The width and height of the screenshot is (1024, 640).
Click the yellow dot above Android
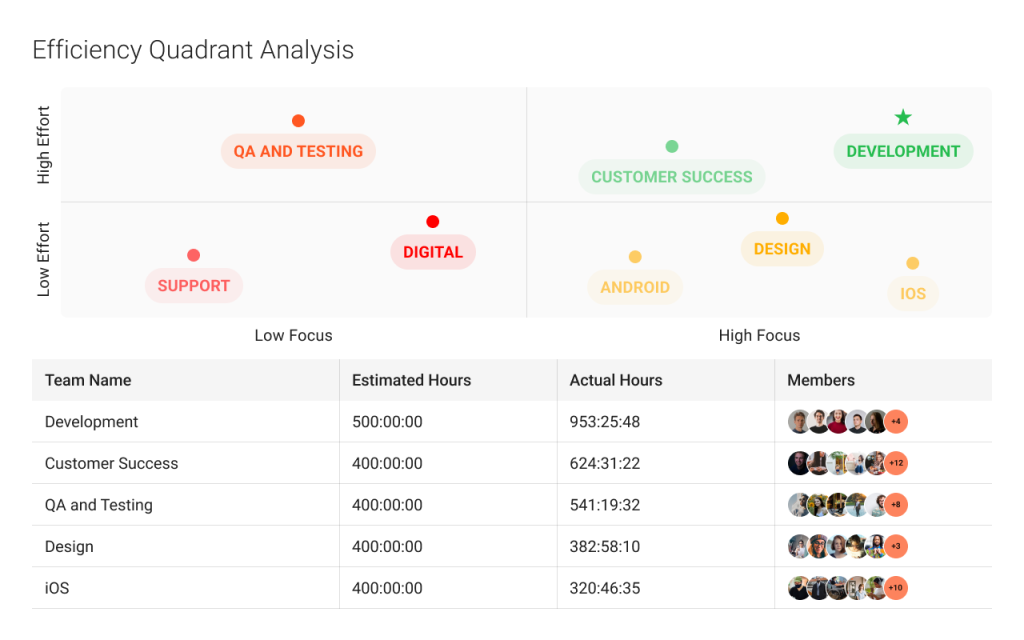click(636, 256)
